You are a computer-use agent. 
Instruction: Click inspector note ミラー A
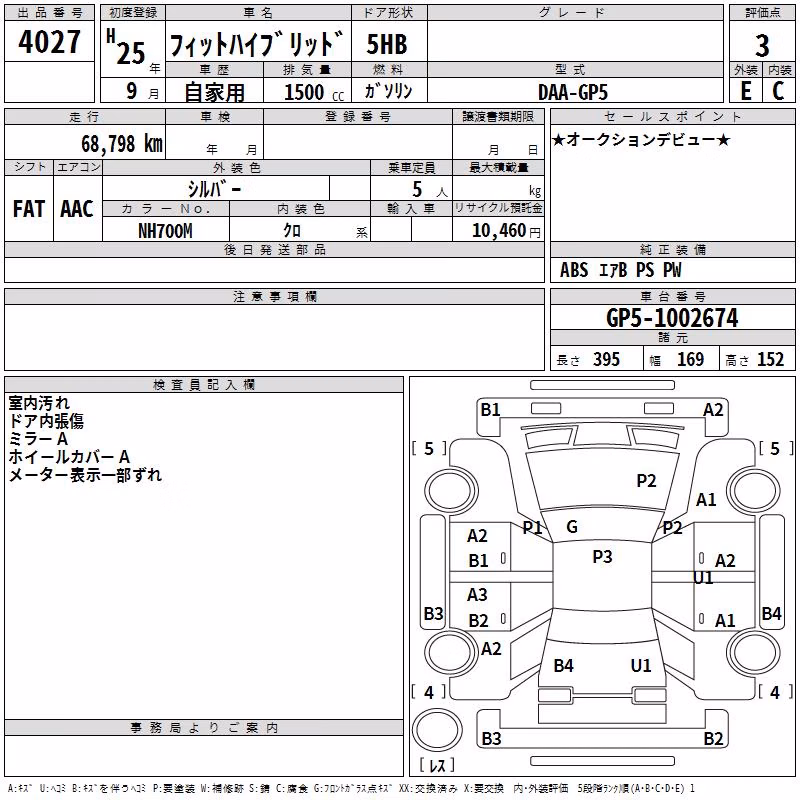(x=38, y=439)
